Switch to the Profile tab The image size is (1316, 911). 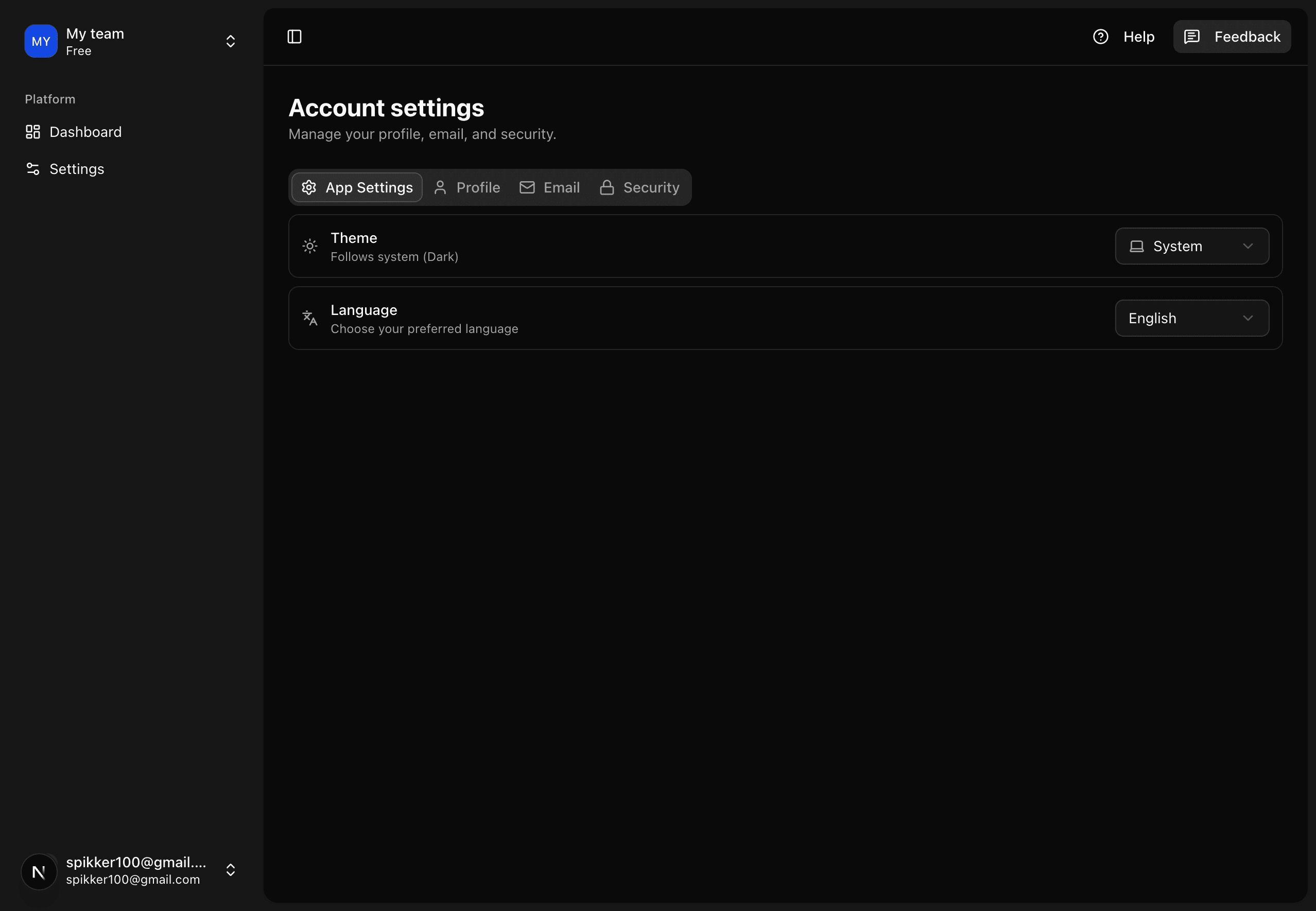click(466, 187)
